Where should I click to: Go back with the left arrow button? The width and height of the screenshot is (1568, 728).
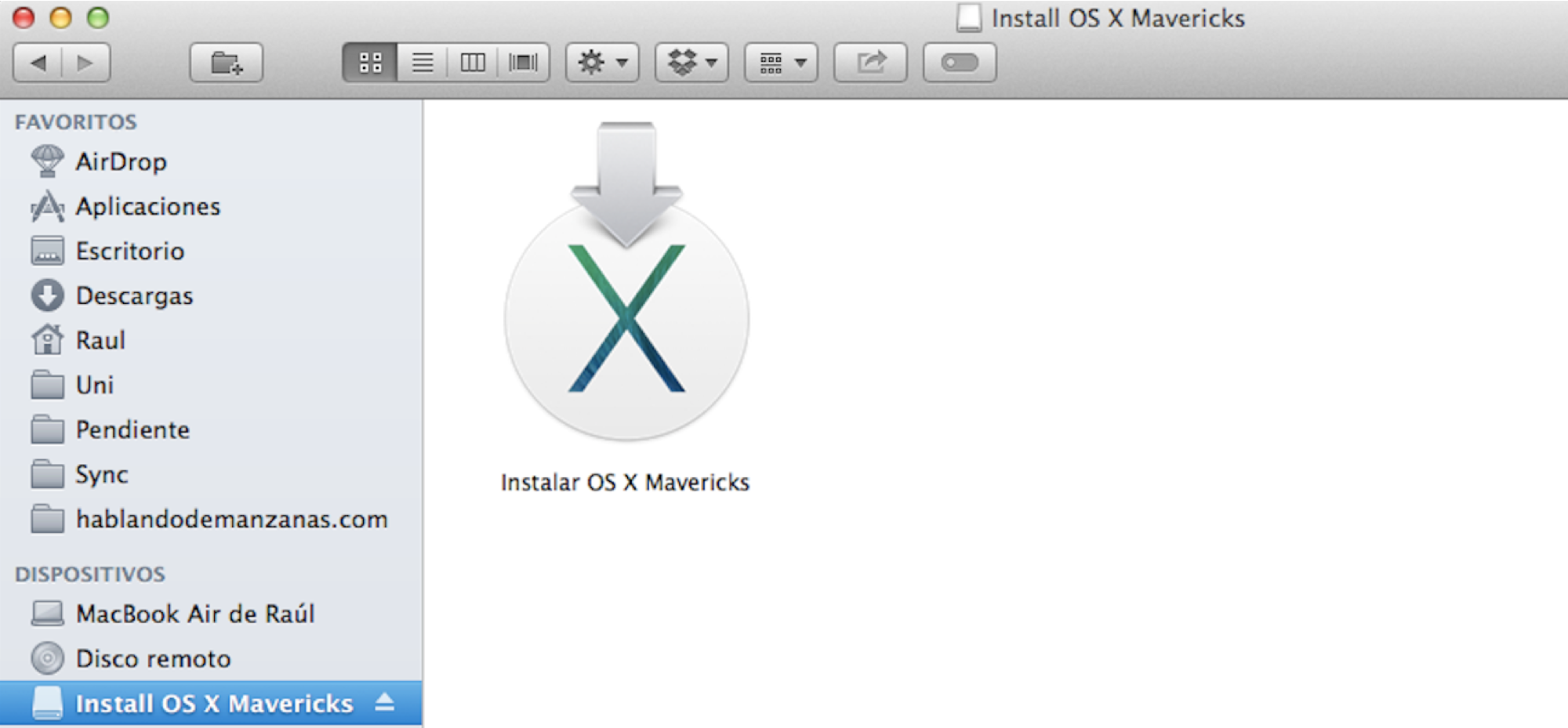tap(38, 63)
